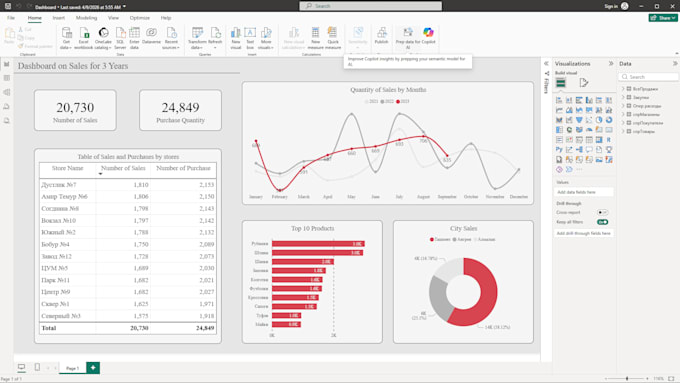Open the Dataverse connector
Image resolution: width=680 pixels, height=383 pixels.
pyautogui.click(x=151, y=35)
